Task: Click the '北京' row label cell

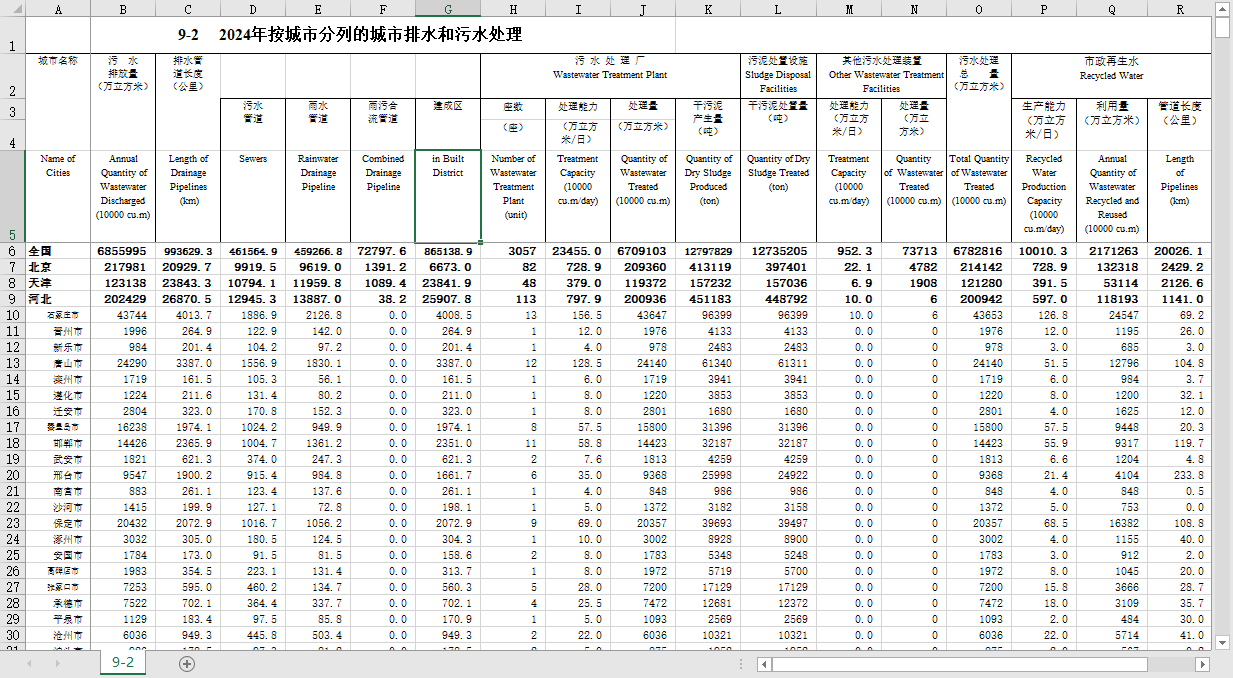Action: click(58, 267)
